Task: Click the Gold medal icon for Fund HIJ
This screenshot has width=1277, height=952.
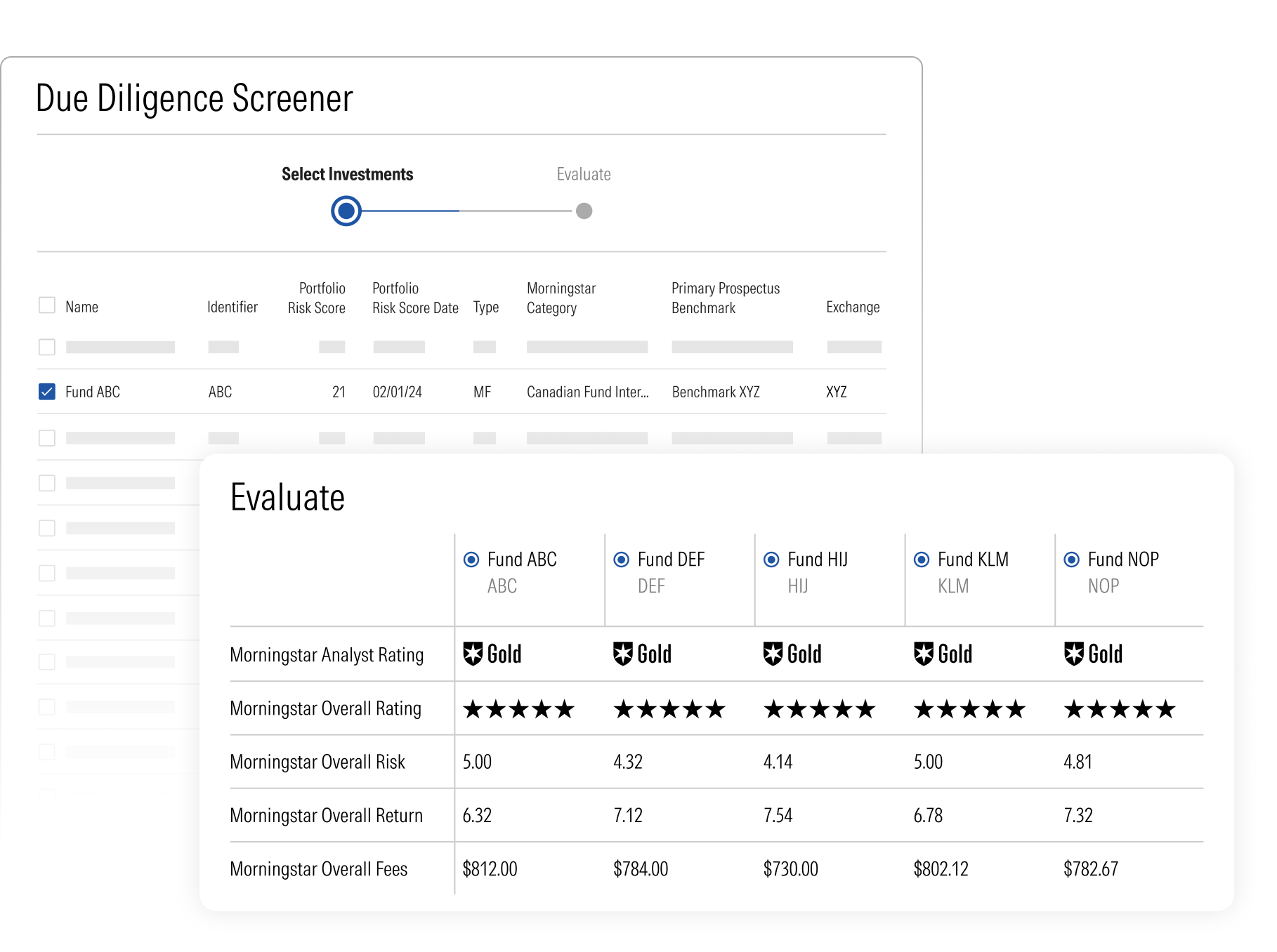Action: [x=773, y=654]
